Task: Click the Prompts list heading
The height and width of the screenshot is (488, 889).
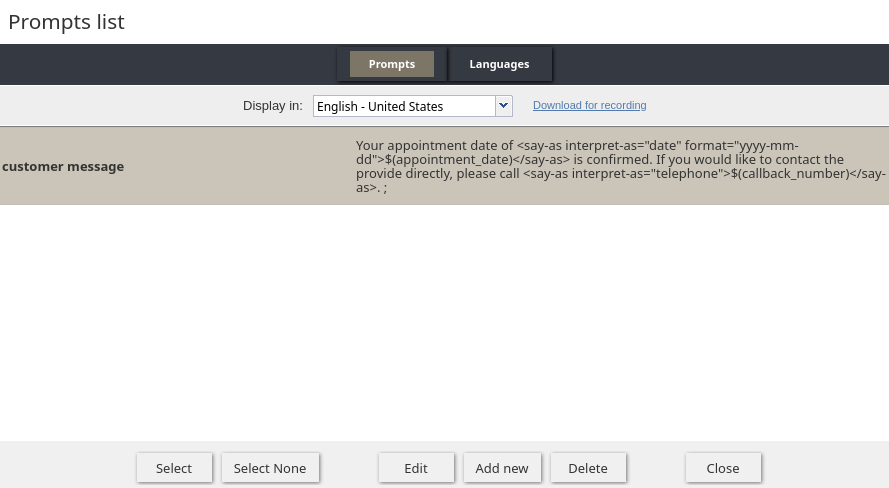Action: pyautogui.click(x=66, y=22)
